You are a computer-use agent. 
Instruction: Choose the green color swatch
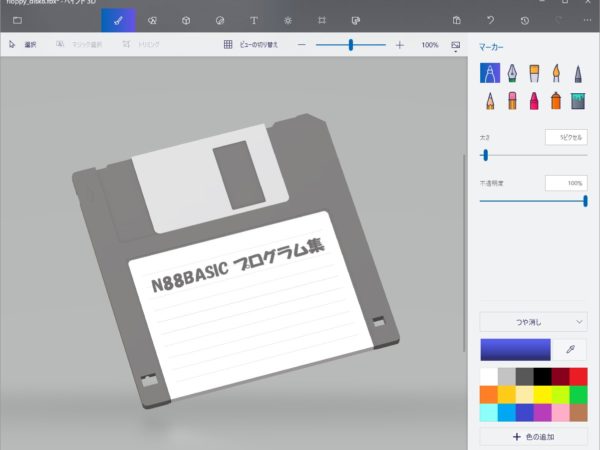579,395
